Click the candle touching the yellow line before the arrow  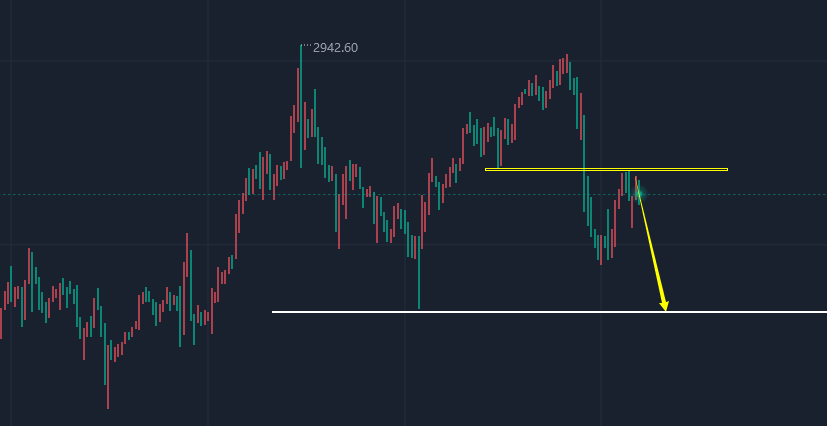[627, 180]
